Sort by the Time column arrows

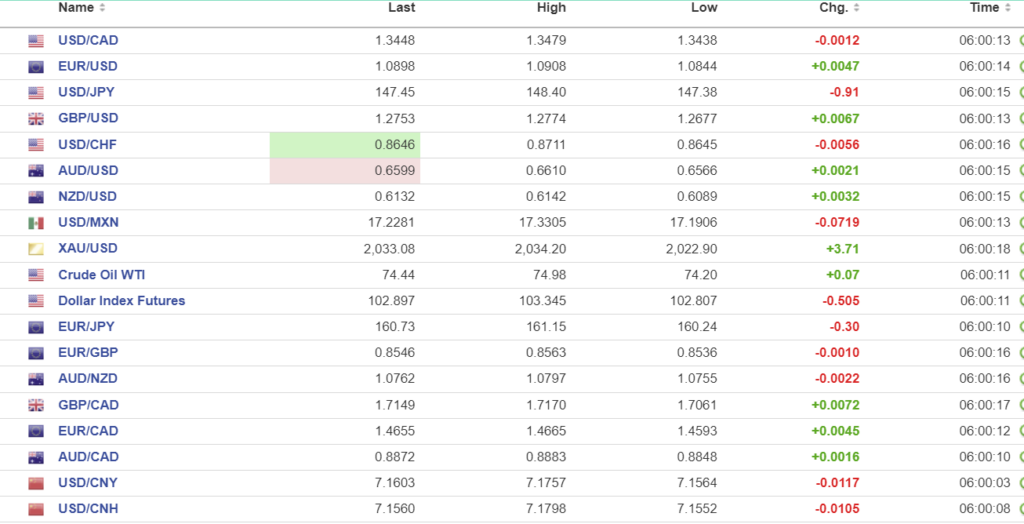(1007, 9)
